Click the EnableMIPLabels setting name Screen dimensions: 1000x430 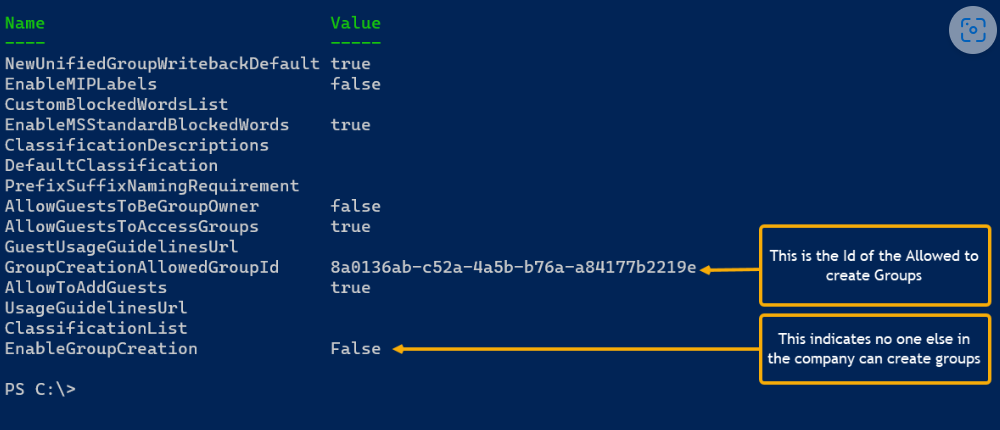coord(81,84)
